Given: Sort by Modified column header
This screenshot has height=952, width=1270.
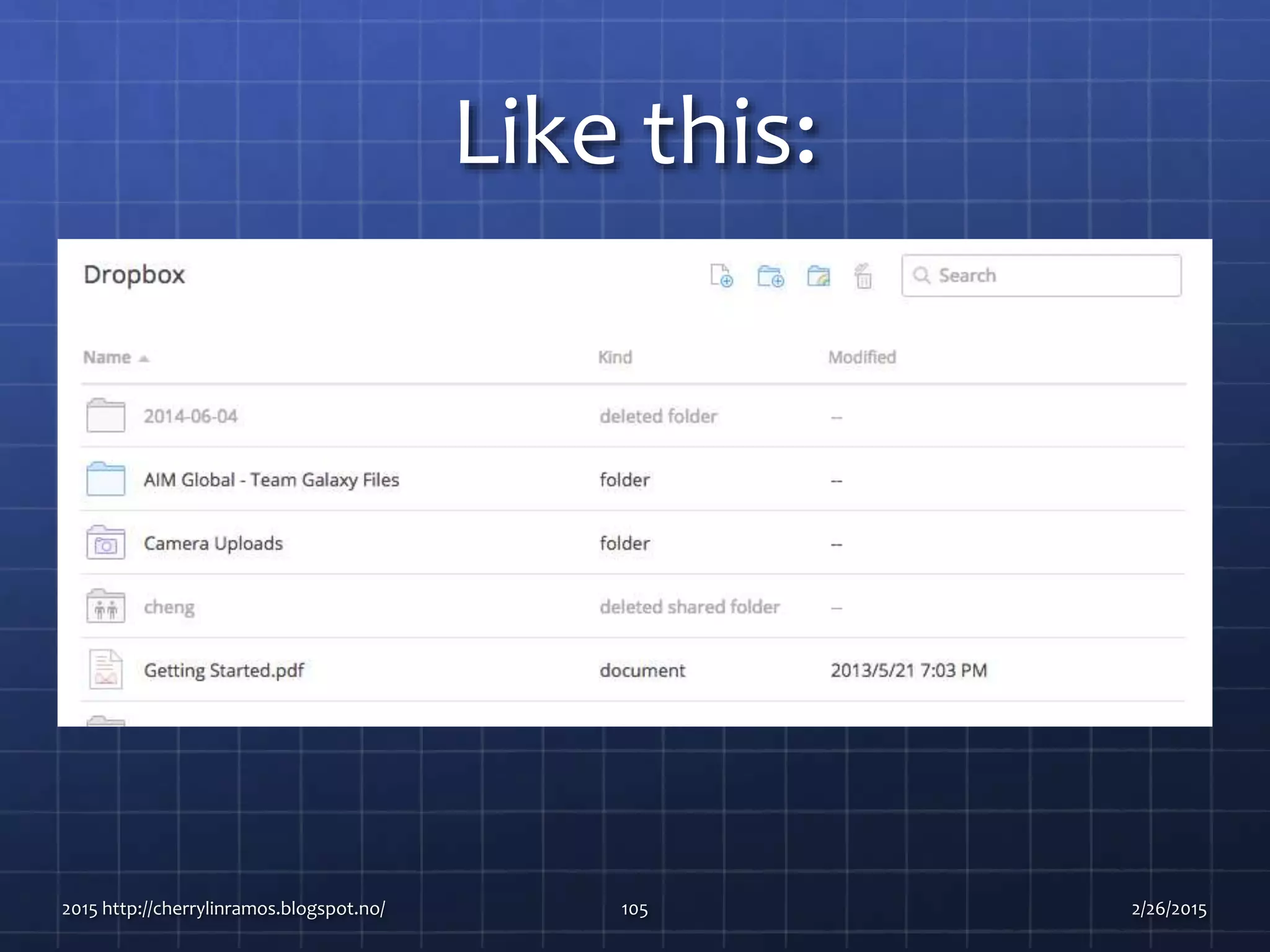Looking at the screenshot, I should [x=861, y=357].
